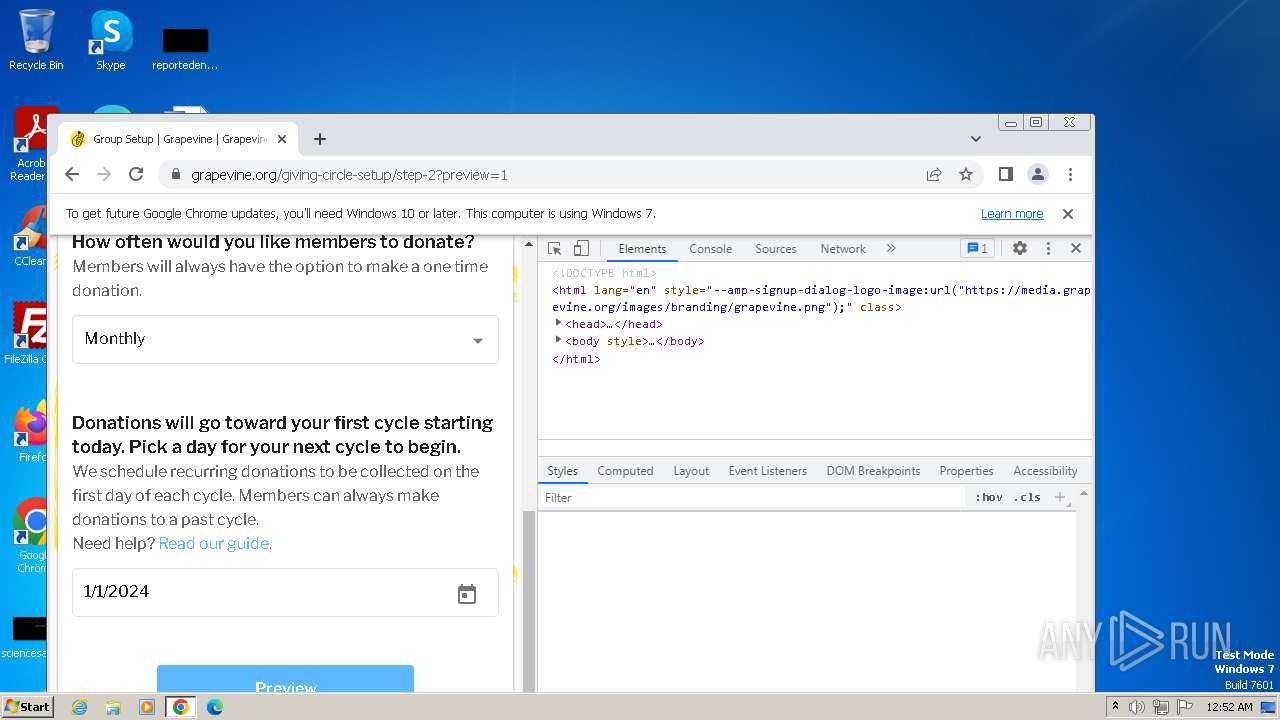Expand the body node in DOM tree

(x=559, y=340)
